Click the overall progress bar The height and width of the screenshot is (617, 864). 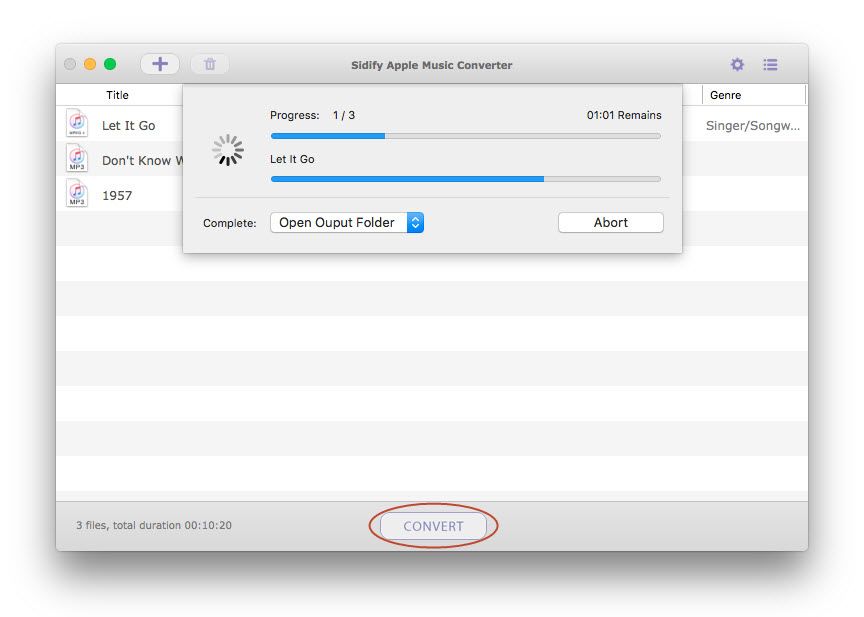coord(466,136)
